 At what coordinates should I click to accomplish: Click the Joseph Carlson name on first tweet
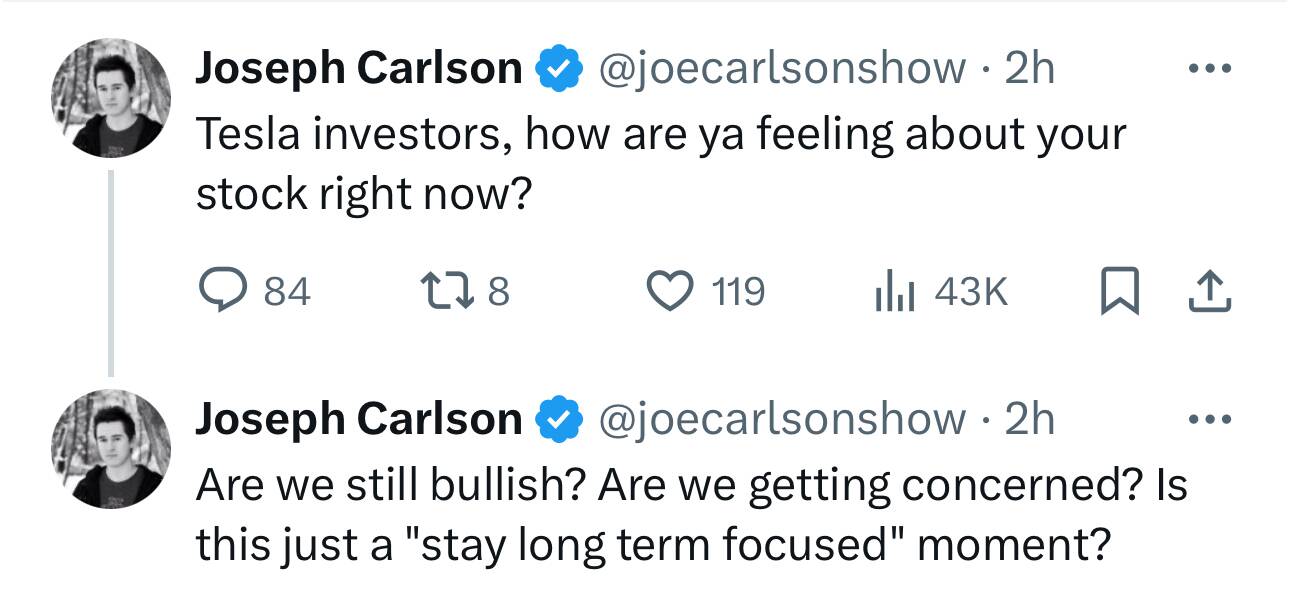[x=359, y=69]
